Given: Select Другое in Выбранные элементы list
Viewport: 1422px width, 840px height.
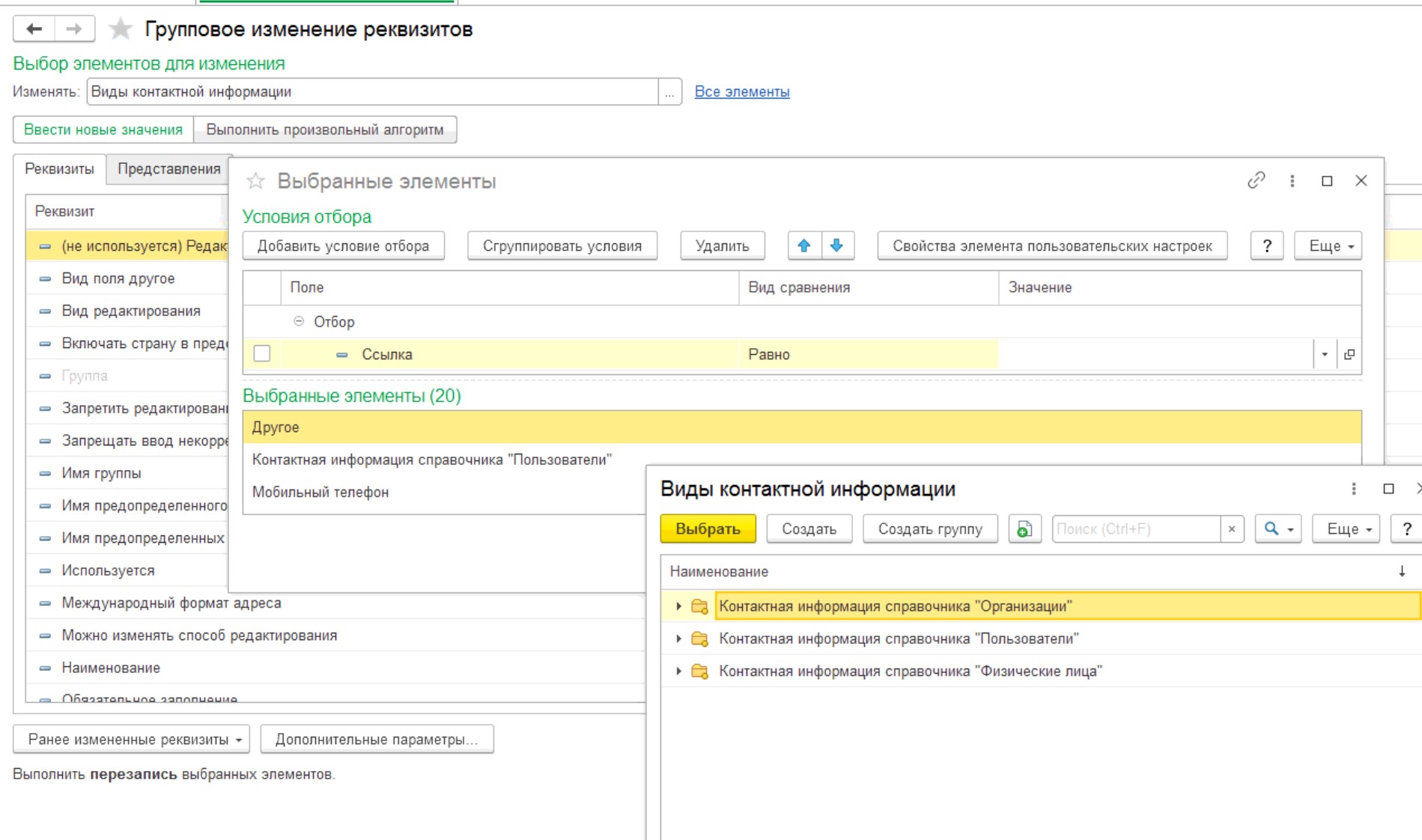Looking at the screenshot, I should (x=802, y=427).
